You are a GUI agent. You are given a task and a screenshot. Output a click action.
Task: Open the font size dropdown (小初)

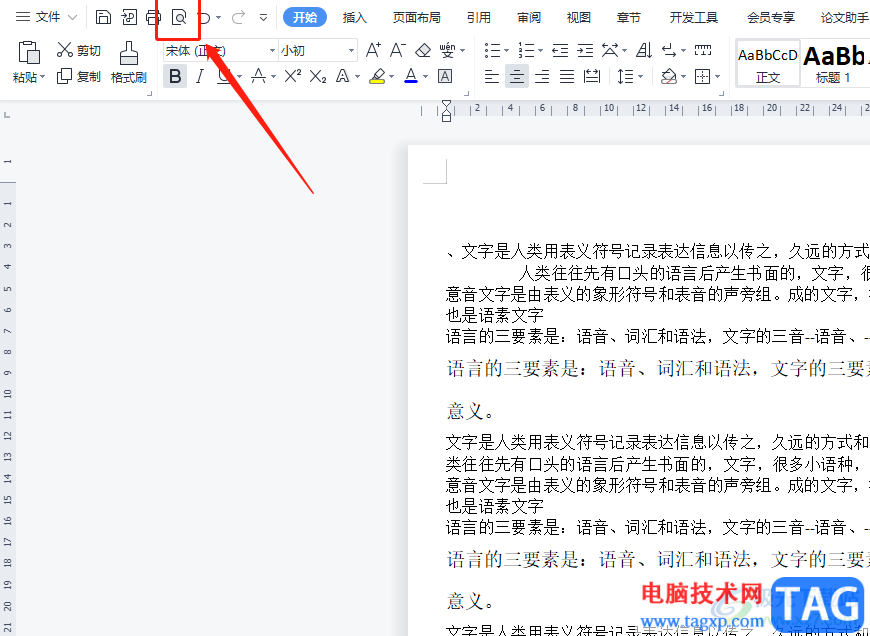[x=351, y=51]
